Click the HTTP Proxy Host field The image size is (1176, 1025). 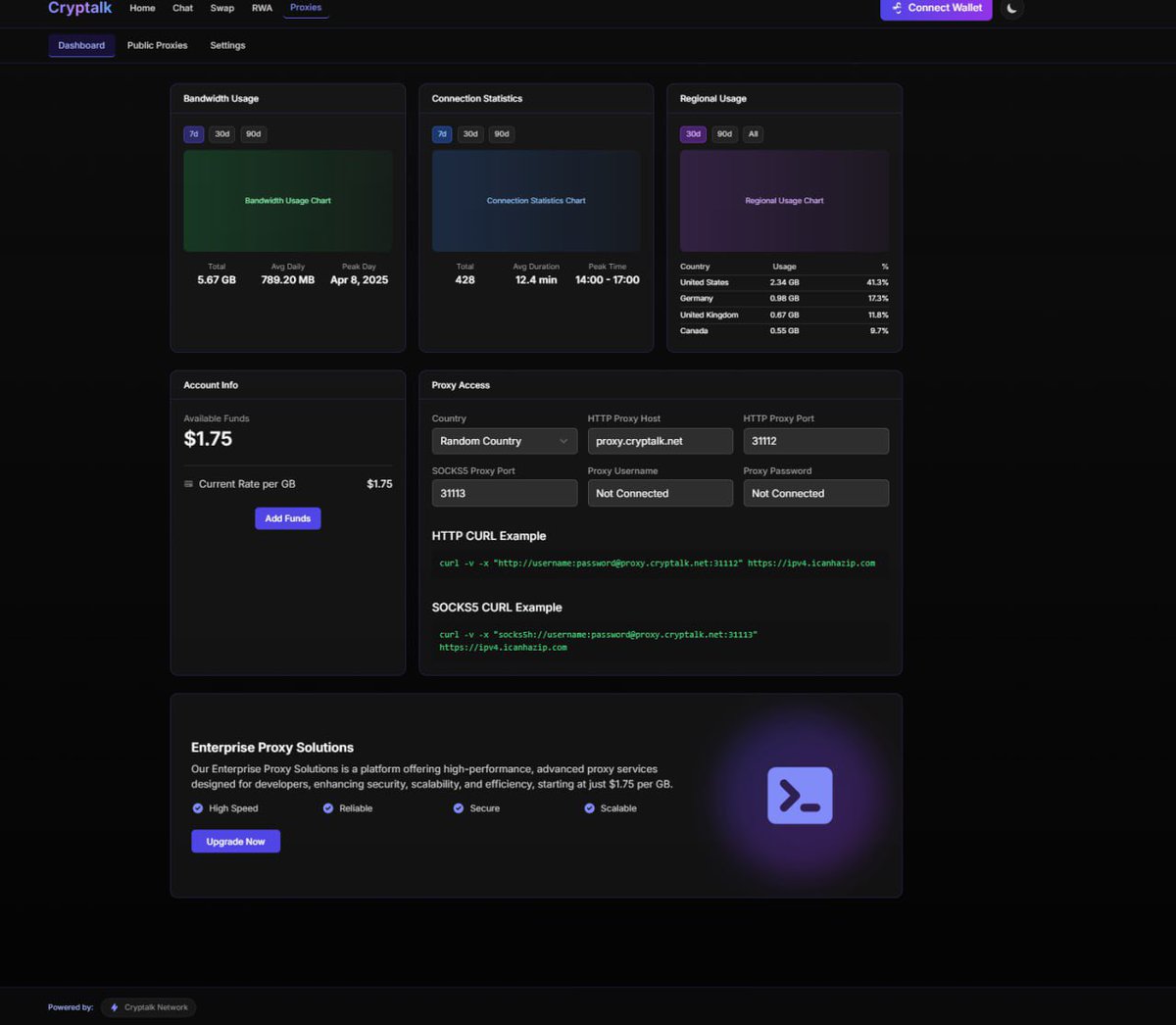[x=661, y=441]
